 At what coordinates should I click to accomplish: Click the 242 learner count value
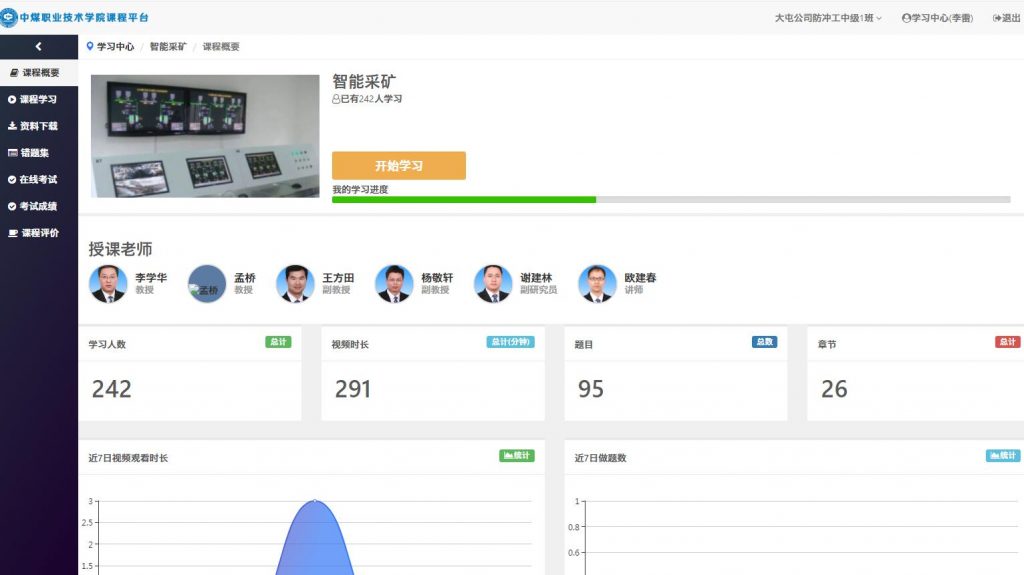[x=112, y=389]
